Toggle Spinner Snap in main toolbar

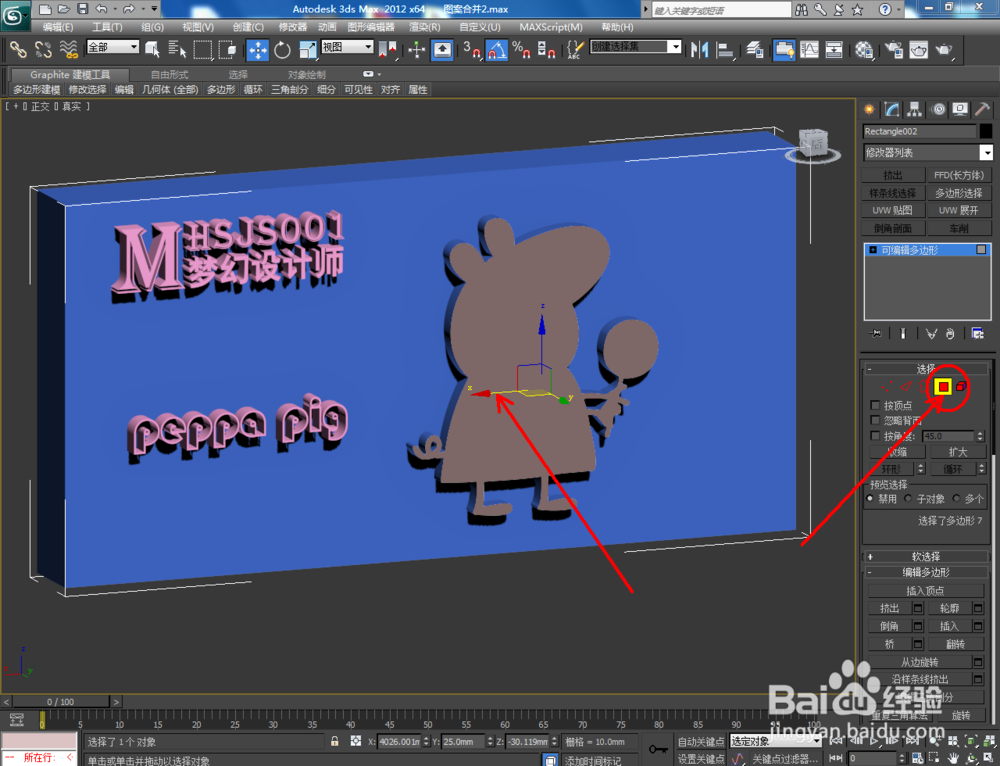(546, 49)
